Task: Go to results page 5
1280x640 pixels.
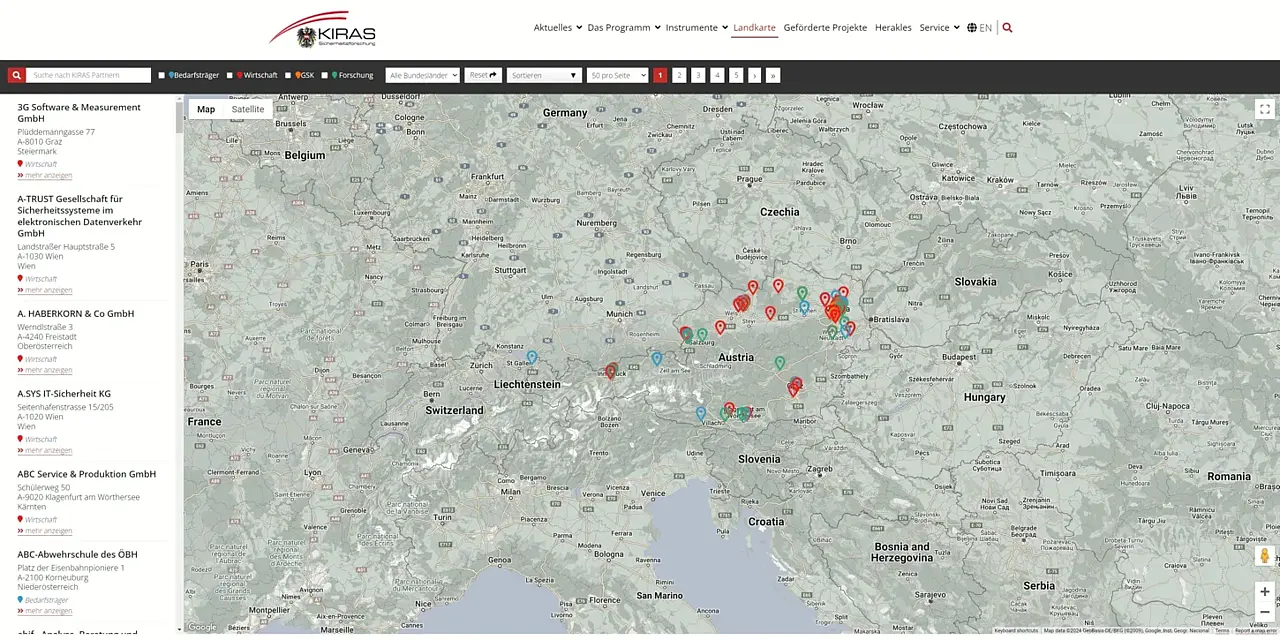Action: pos(736,75)
